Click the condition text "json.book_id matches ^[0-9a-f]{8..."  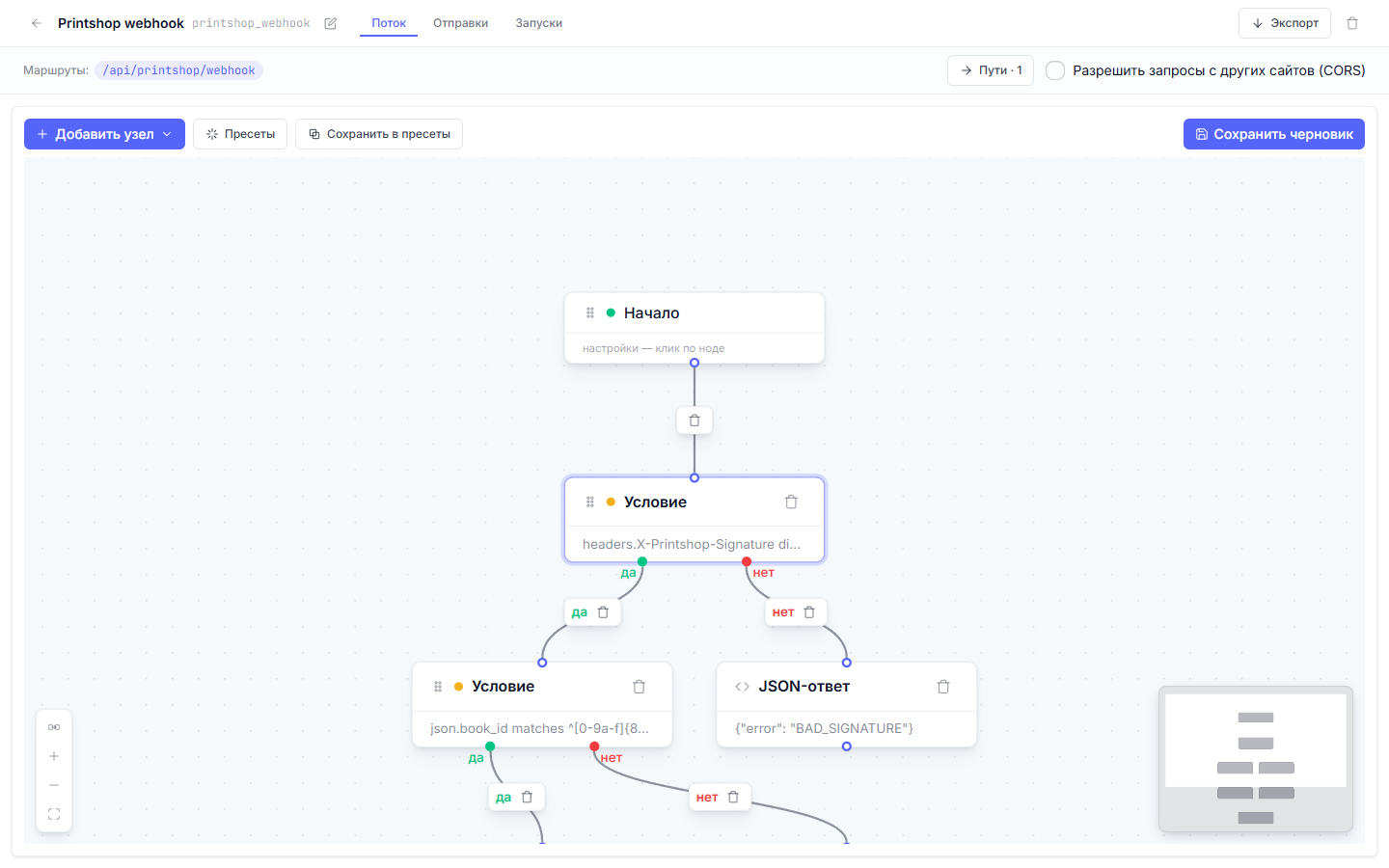(x=540, y=728)
